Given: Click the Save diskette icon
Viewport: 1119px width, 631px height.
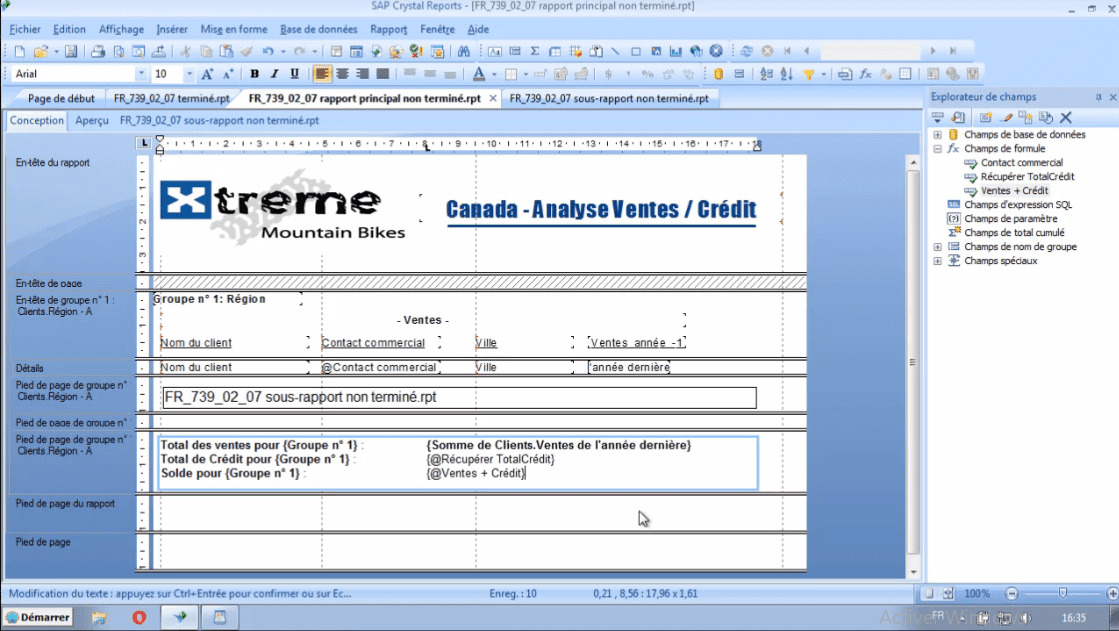Looking at the screenshot, I should pos(71,51).
